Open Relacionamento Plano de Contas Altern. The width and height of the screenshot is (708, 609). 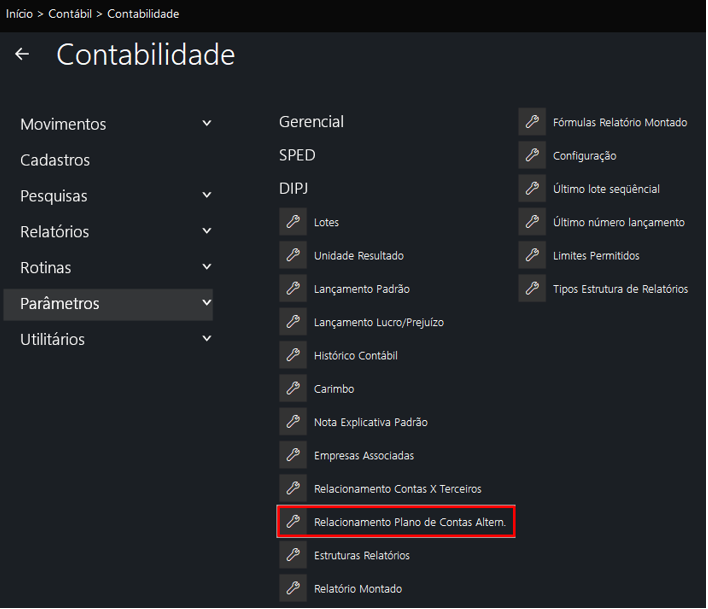pos(411,522)
